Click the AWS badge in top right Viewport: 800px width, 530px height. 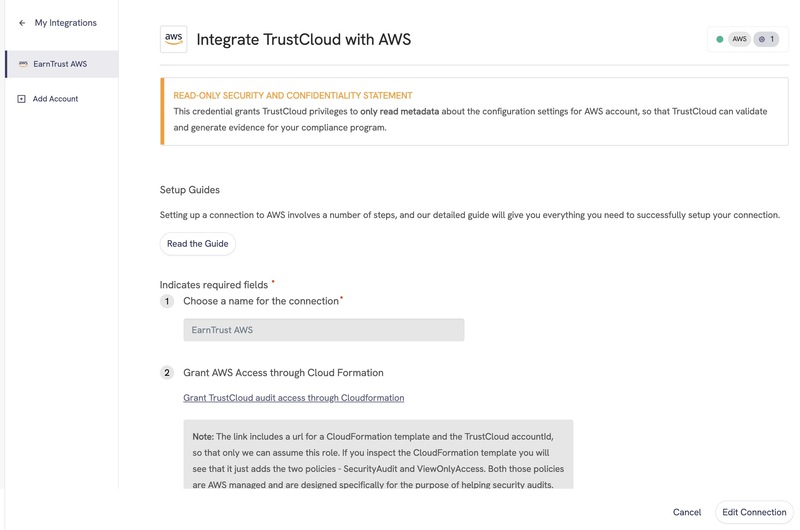pos(739,39)
